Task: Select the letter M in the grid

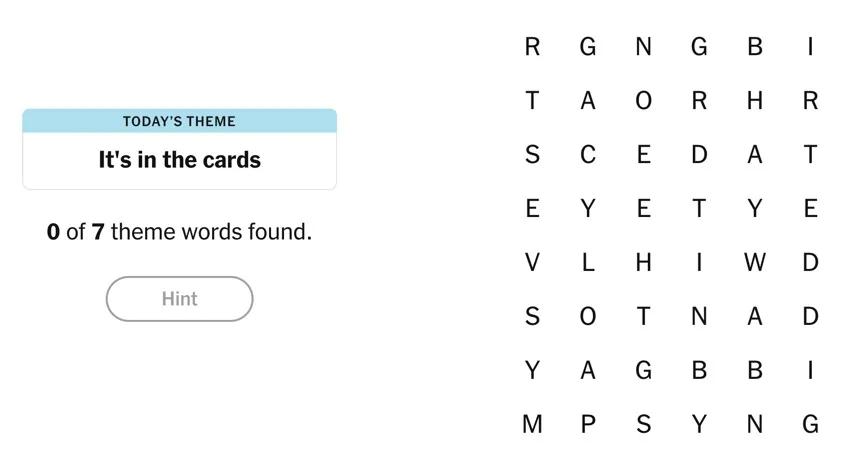Action: point(532,424)
